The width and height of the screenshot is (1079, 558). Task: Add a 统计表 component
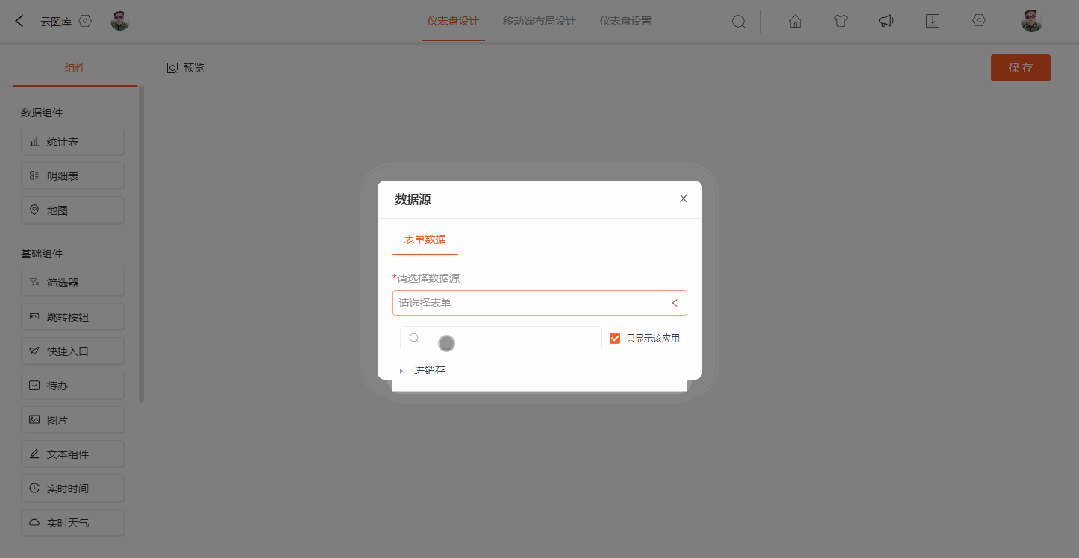72,142
